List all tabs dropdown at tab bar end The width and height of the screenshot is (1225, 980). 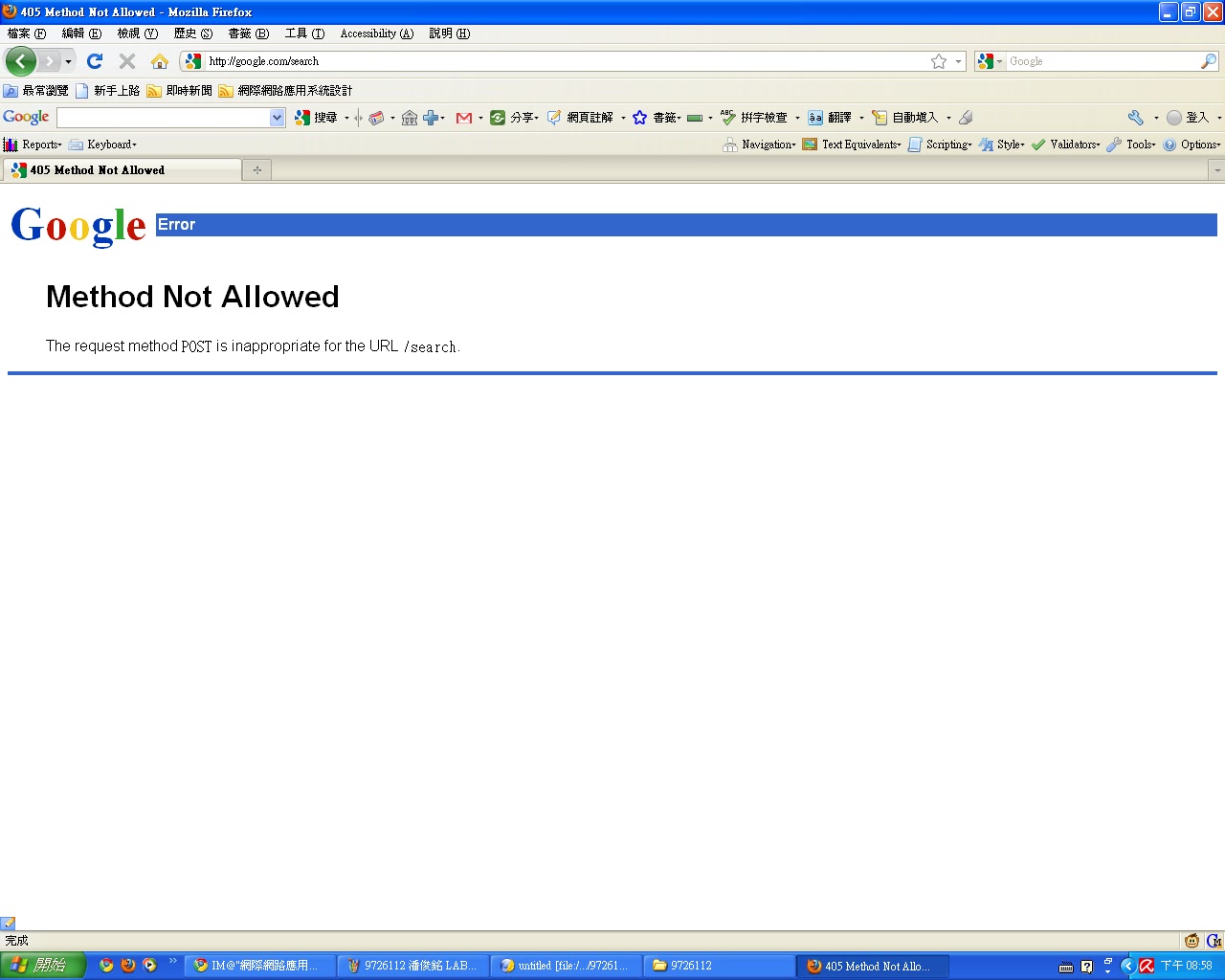pos(1217,170)
